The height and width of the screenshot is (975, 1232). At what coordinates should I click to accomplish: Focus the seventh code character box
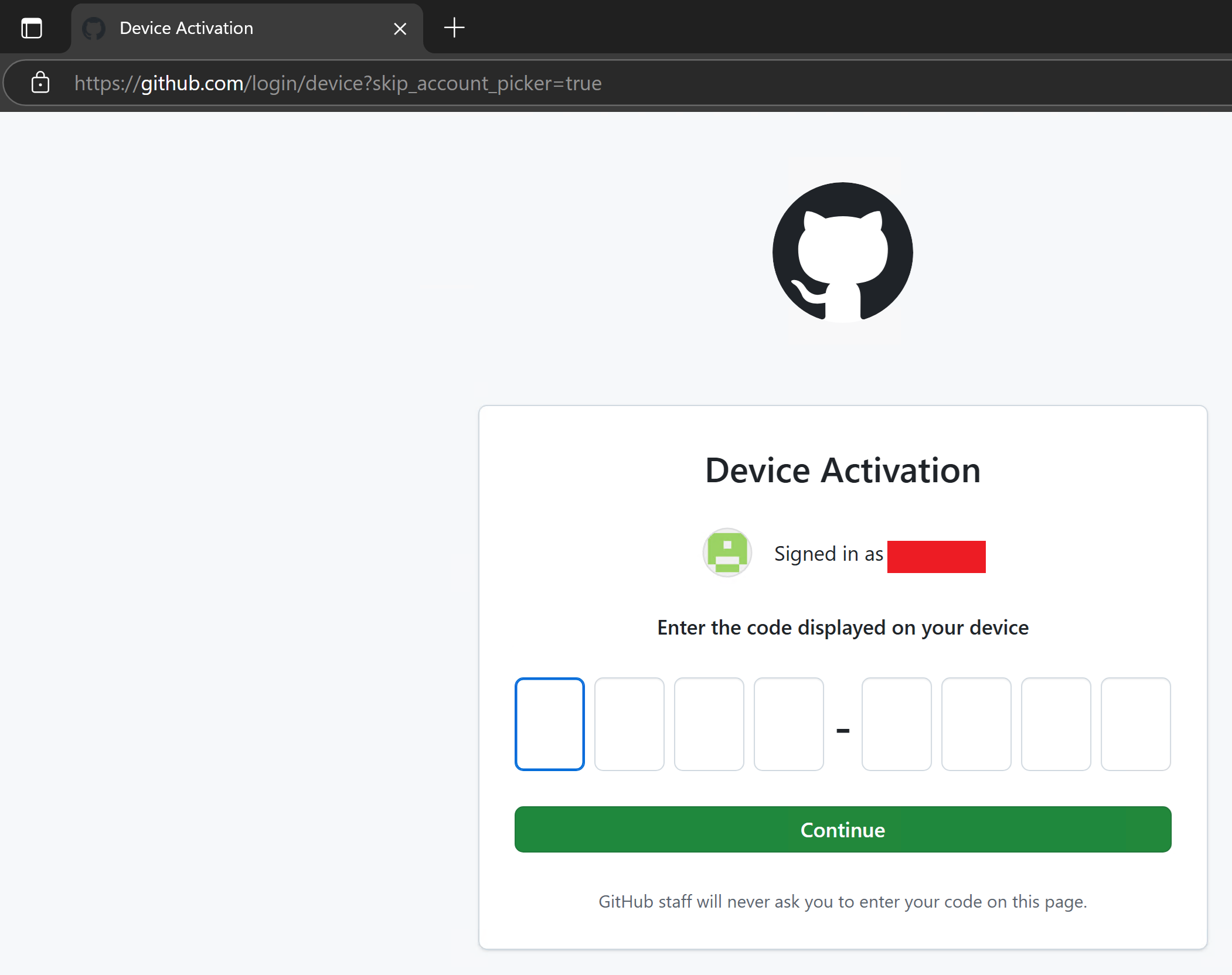point(1056,724)
